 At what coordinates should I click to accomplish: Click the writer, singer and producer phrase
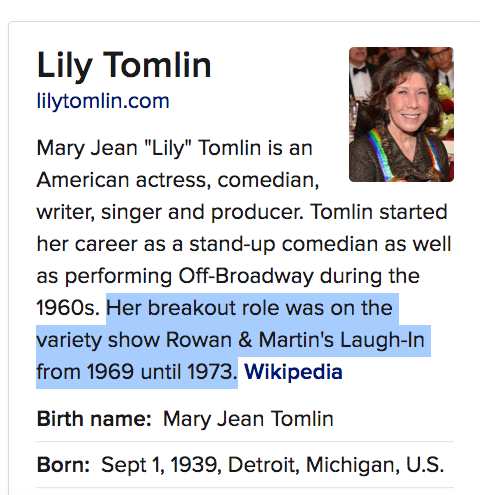point(170,212)
